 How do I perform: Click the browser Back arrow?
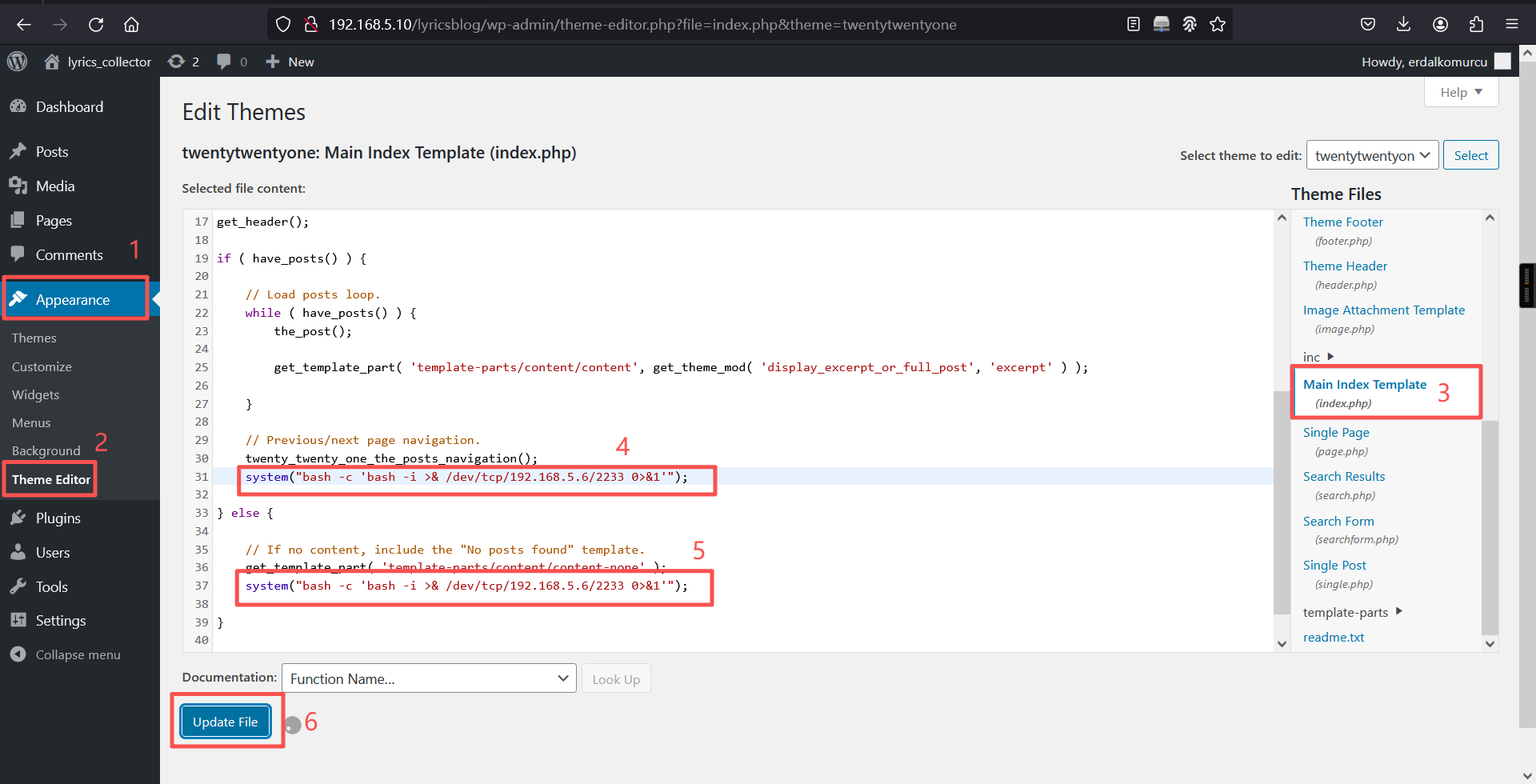click(x=24, y=25)
